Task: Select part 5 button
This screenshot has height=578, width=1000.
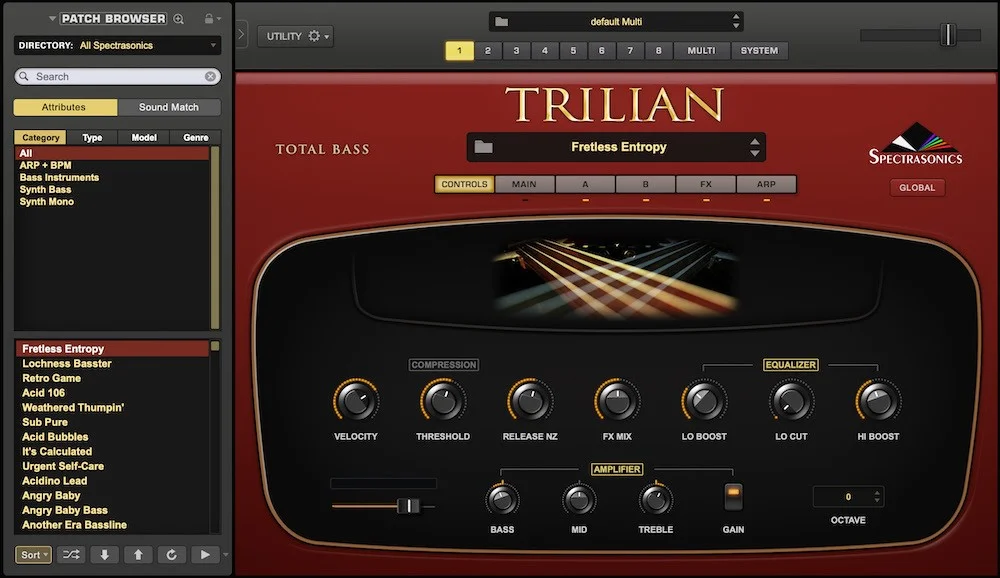Action: click(573, 50)
